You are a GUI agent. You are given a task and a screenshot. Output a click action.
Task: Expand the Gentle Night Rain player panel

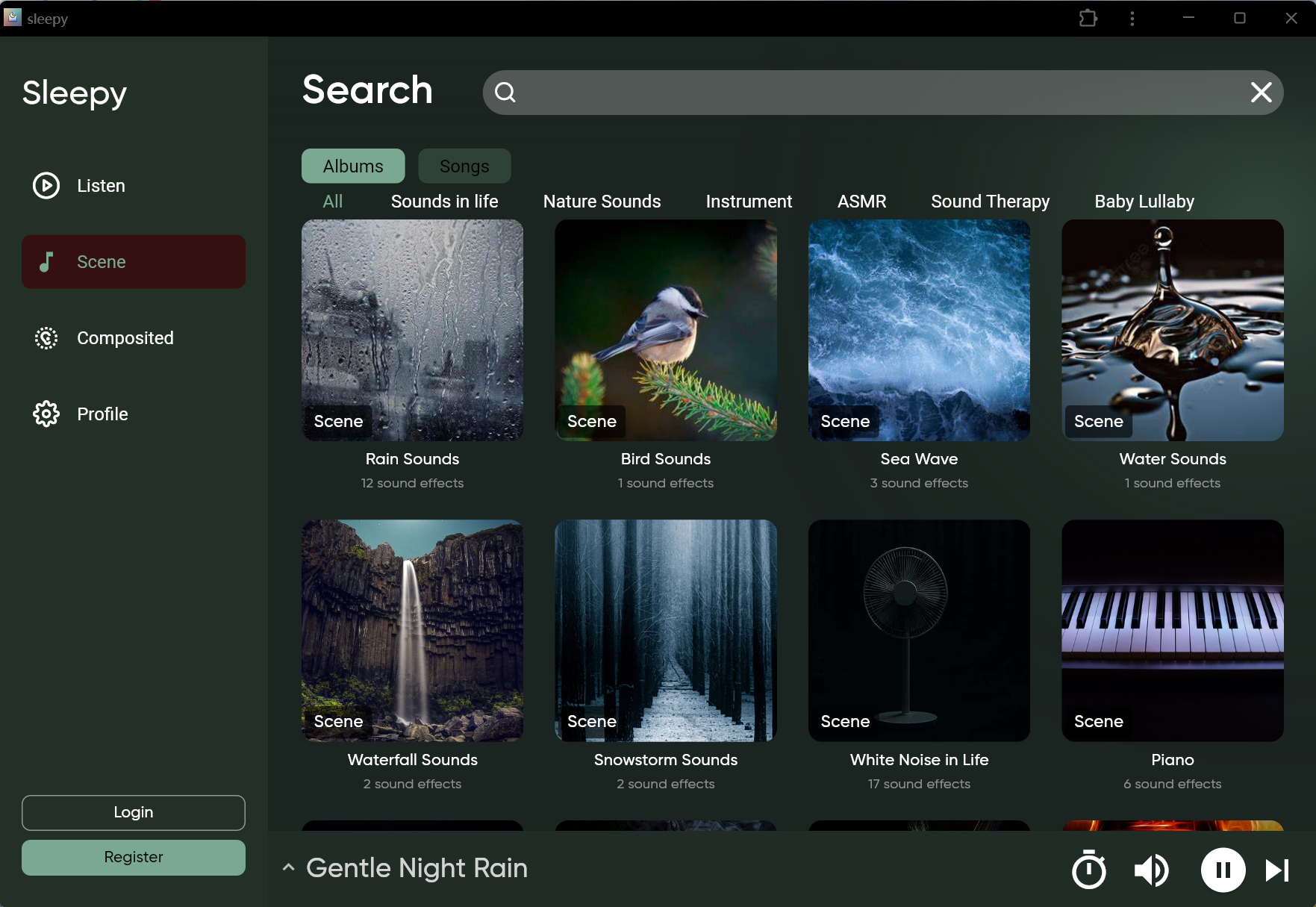(x=417, y=867)
